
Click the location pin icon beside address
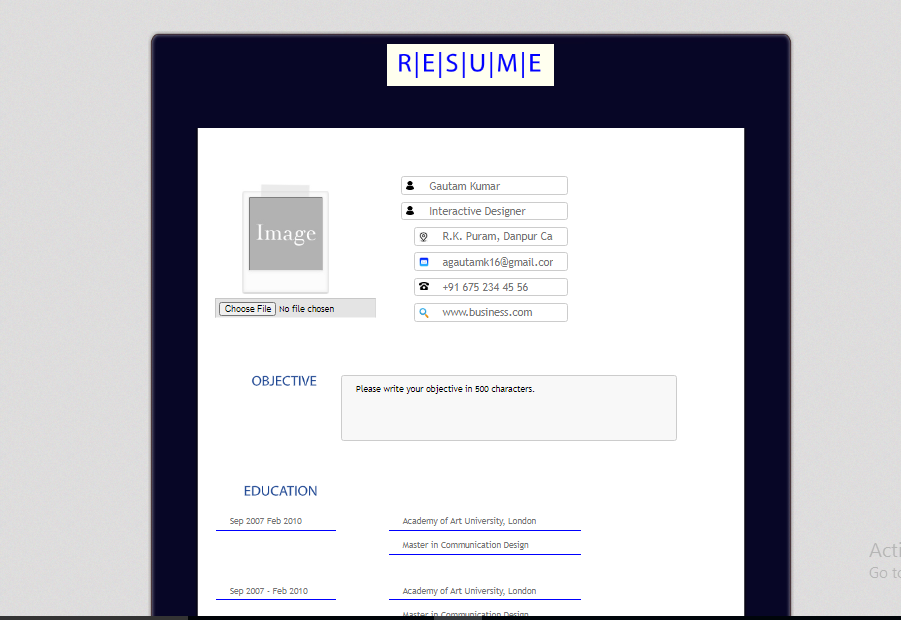point(423,236)
